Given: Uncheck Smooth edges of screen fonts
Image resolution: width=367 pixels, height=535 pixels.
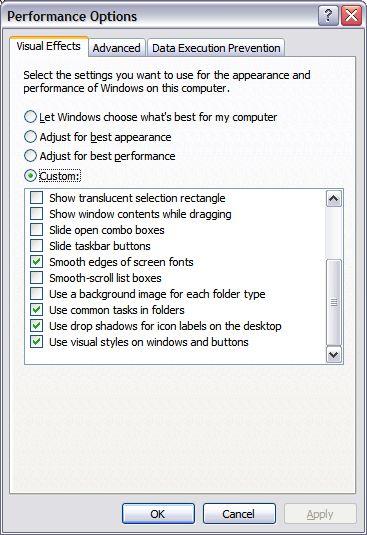Looking at the screenshot, I should [x=36, y=262].
